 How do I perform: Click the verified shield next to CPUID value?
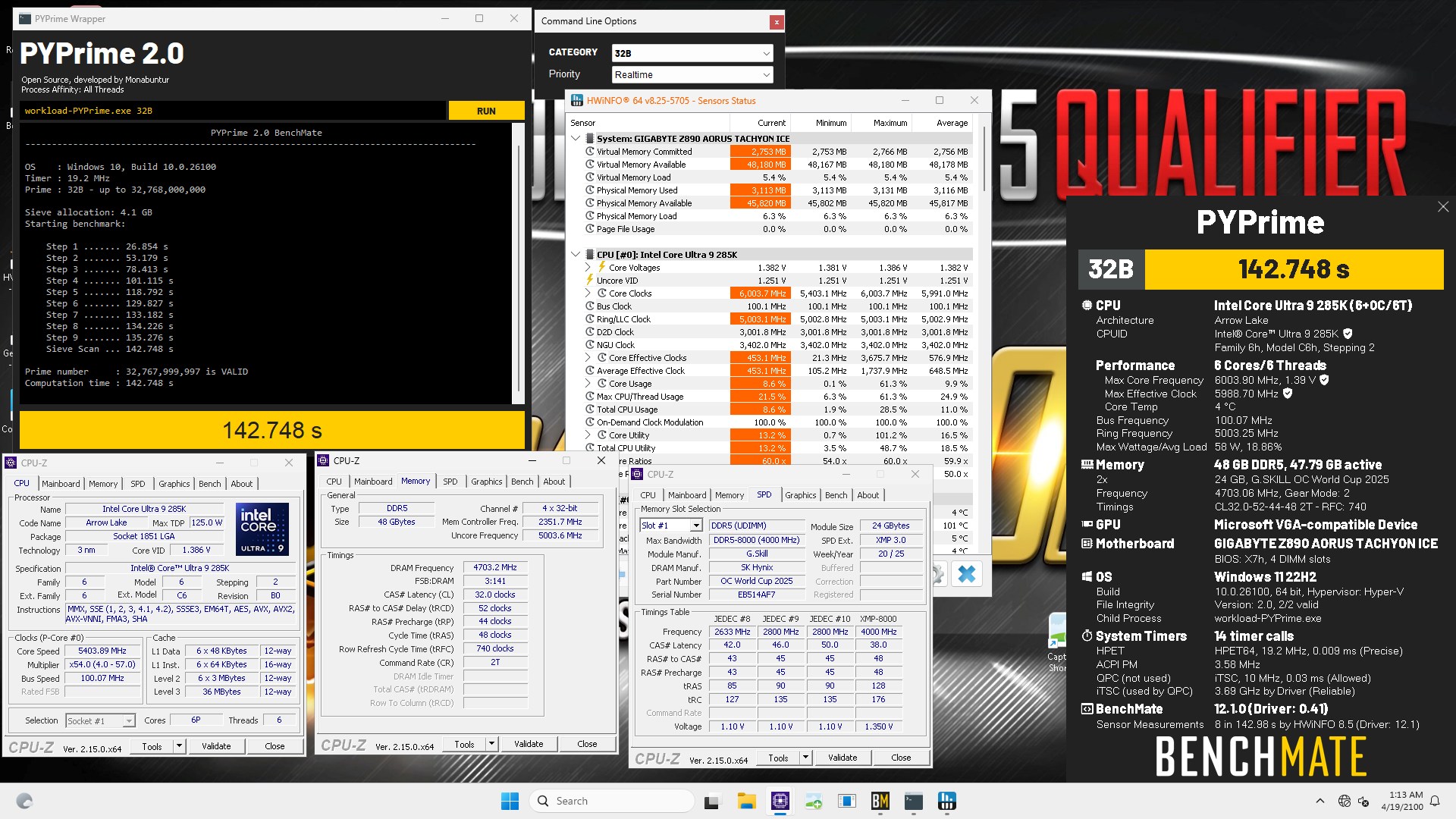(x=1348, y=334)
